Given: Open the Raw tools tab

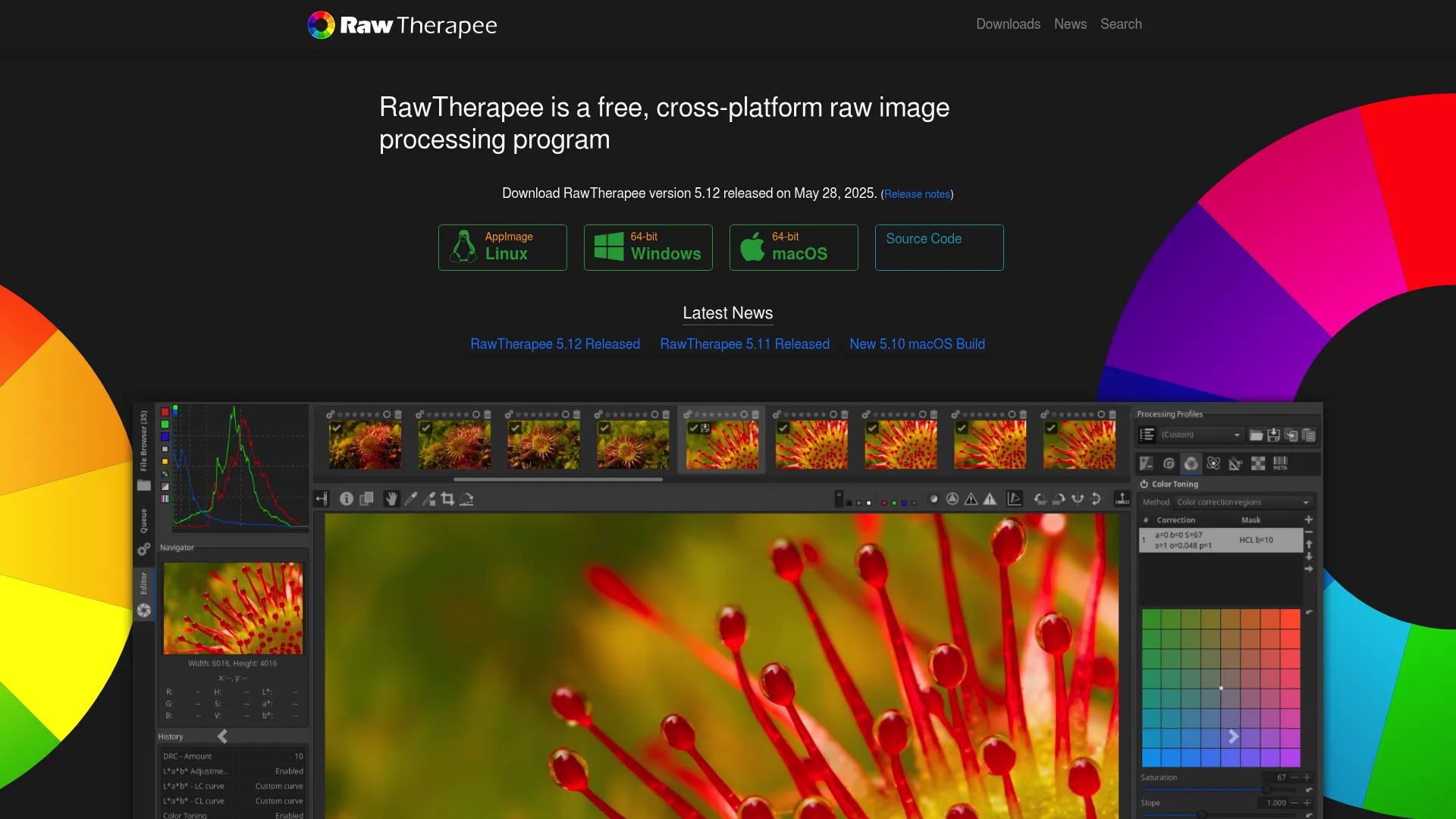Looking at the screenshot, I should pos(1258,463).
